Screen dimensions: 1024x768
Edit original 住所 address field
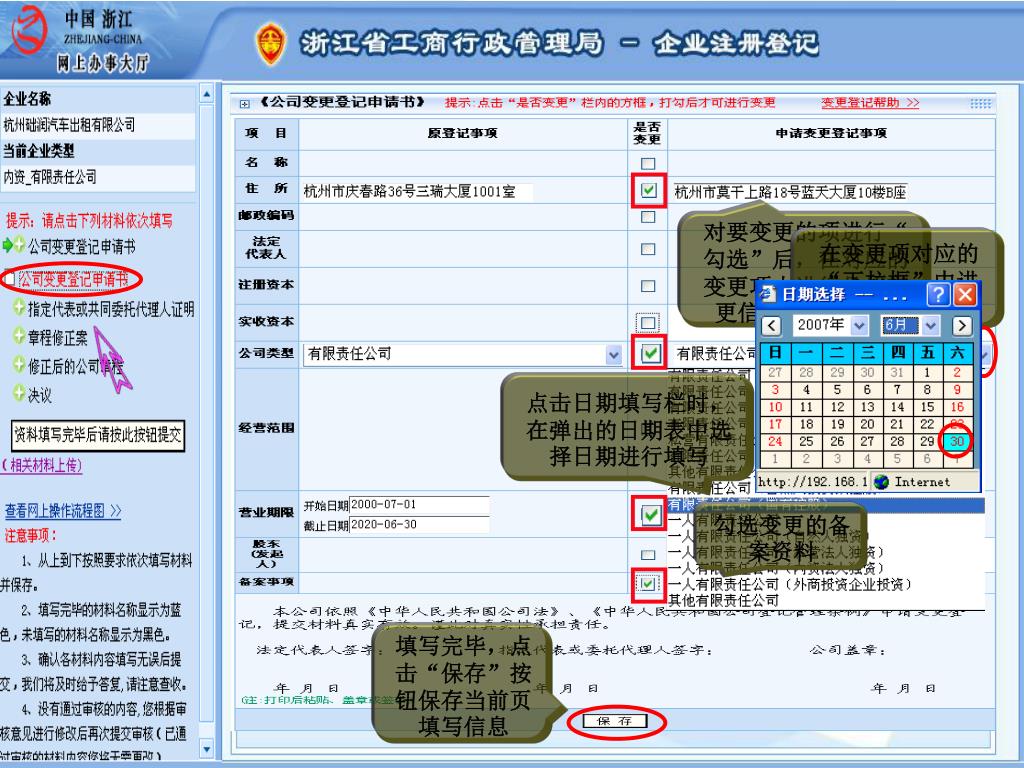pos(417,191)
